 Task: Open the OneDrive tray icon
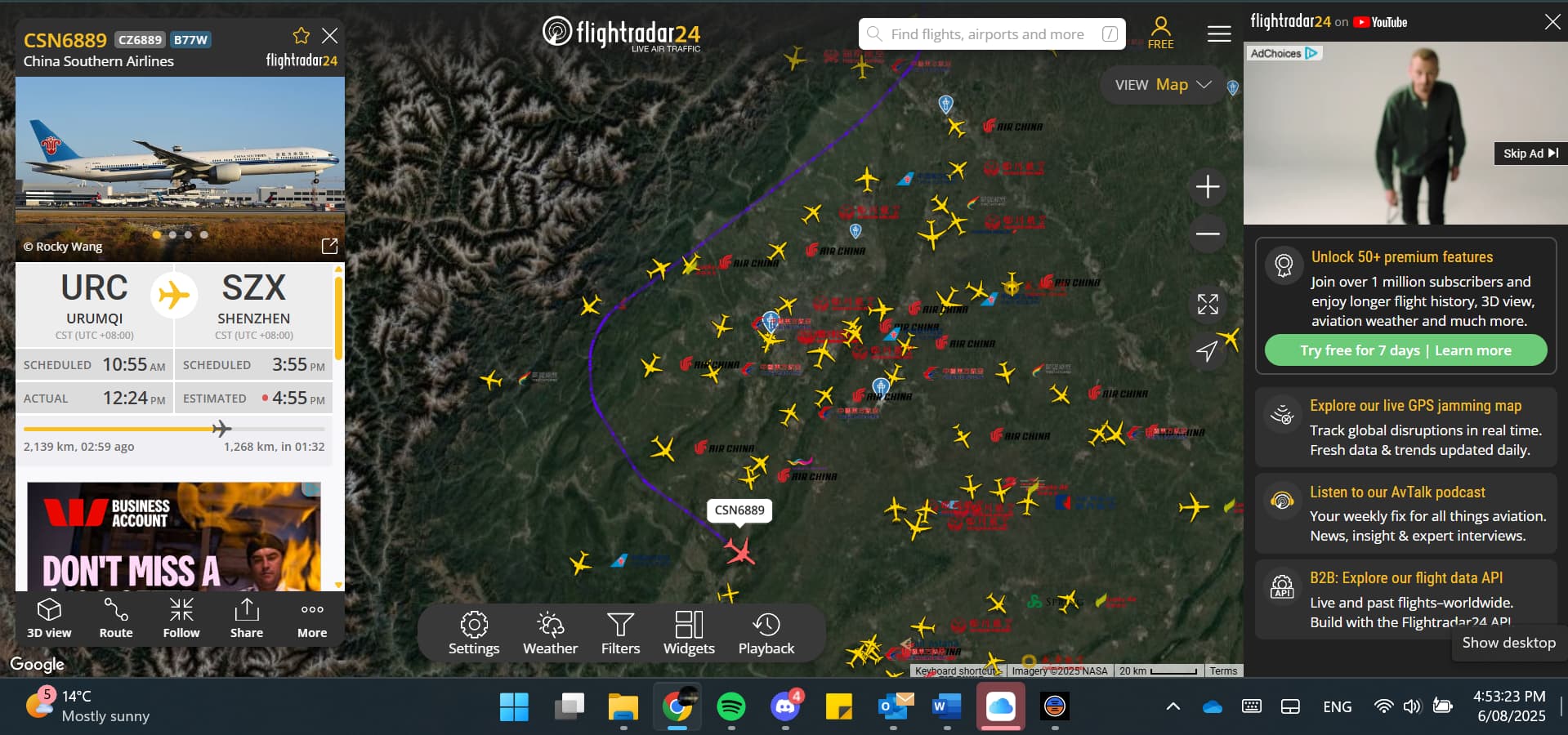pos(1213,706)
